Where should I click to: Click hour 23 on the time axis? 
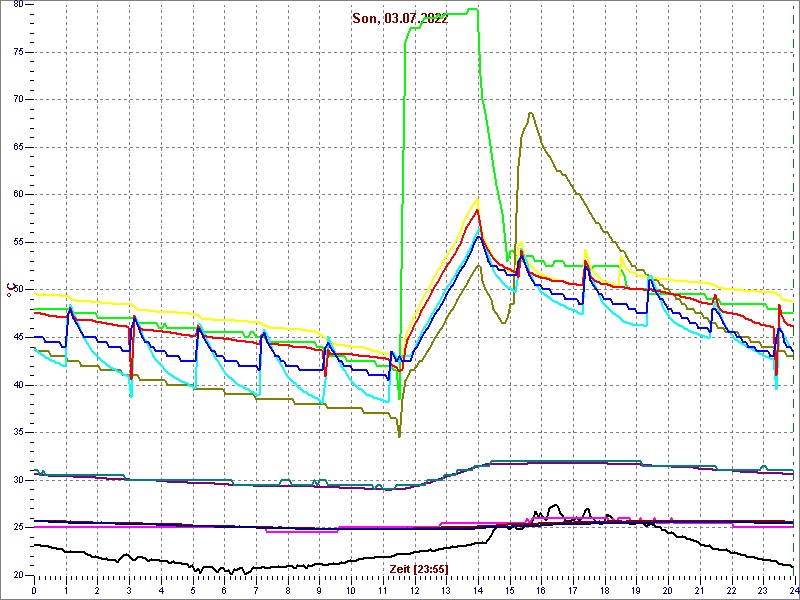click(x=762, y=591)
